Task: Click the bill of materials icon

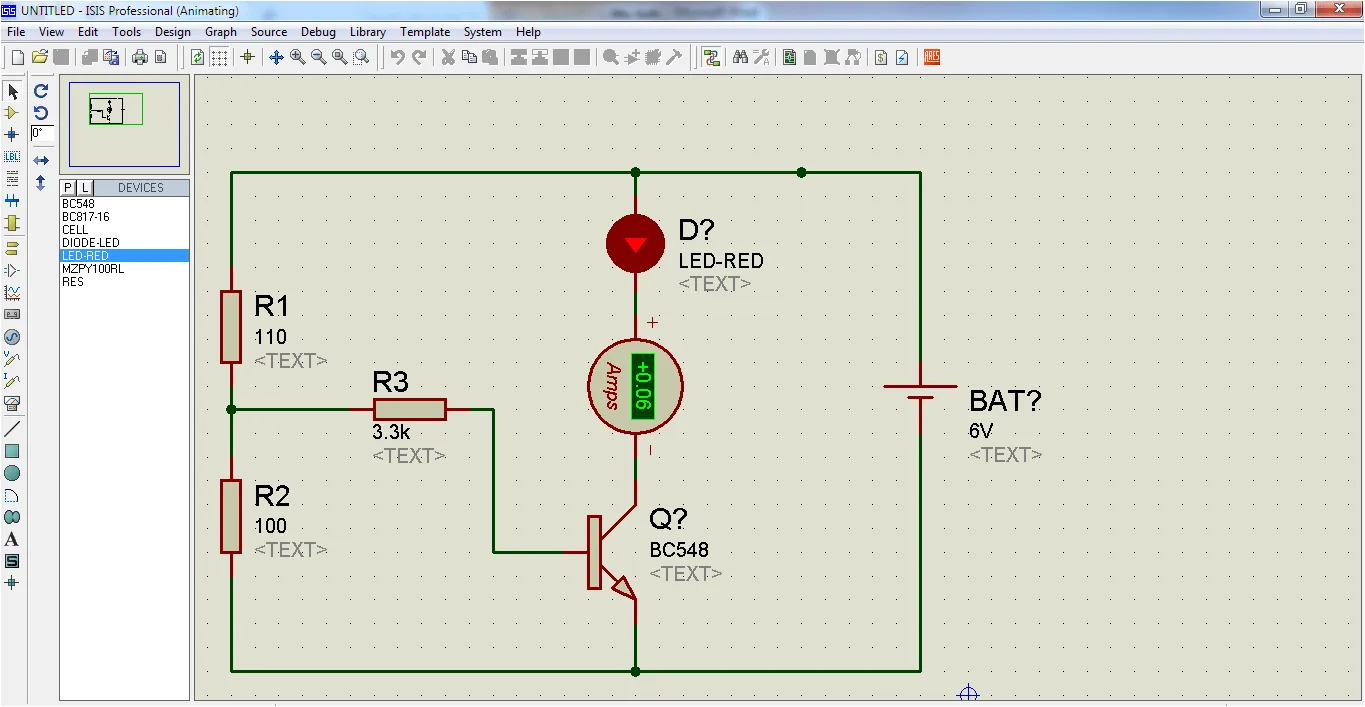Action: click(881, 57)
